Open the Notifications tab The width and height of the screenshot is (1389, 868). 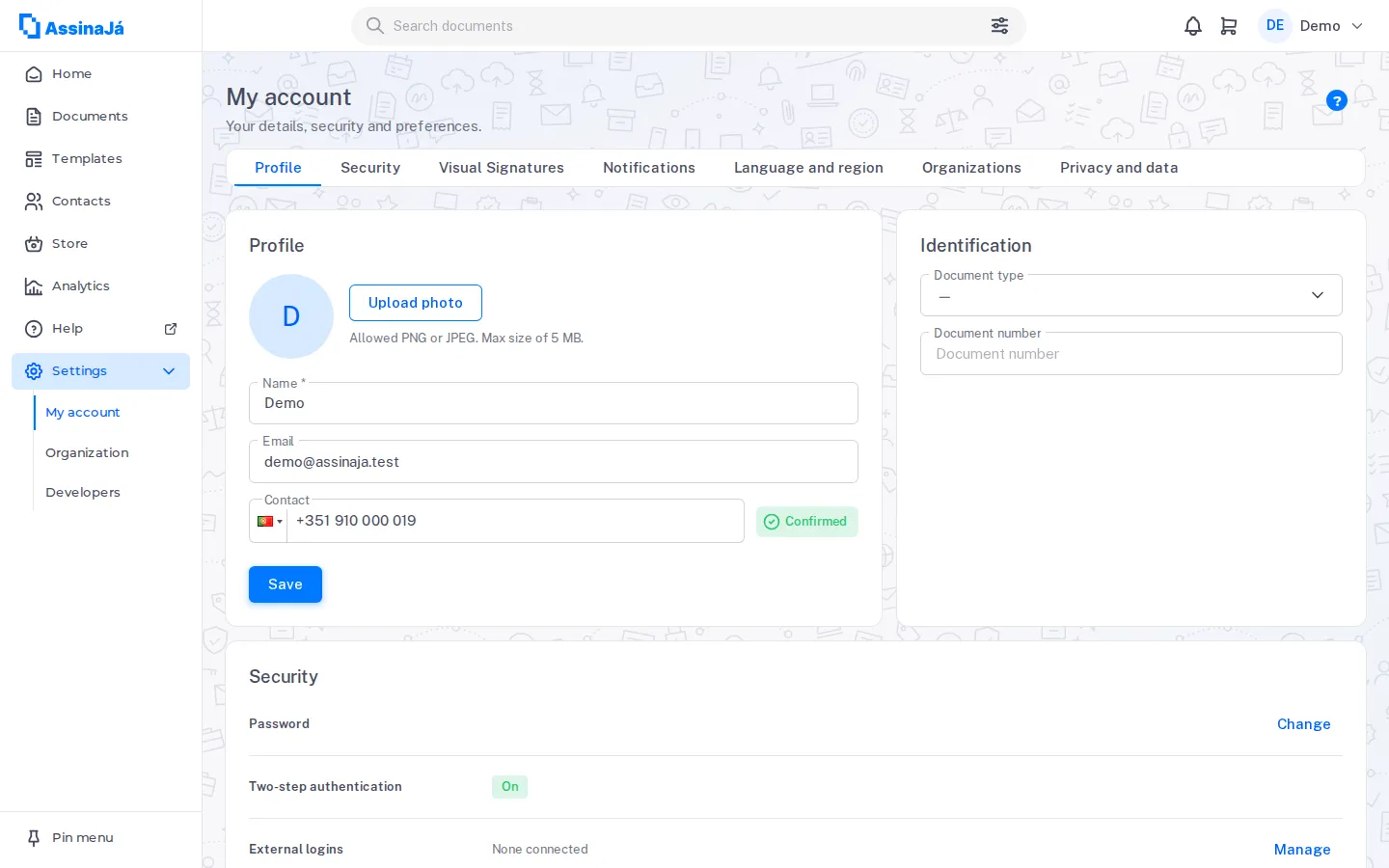[649, 168]
